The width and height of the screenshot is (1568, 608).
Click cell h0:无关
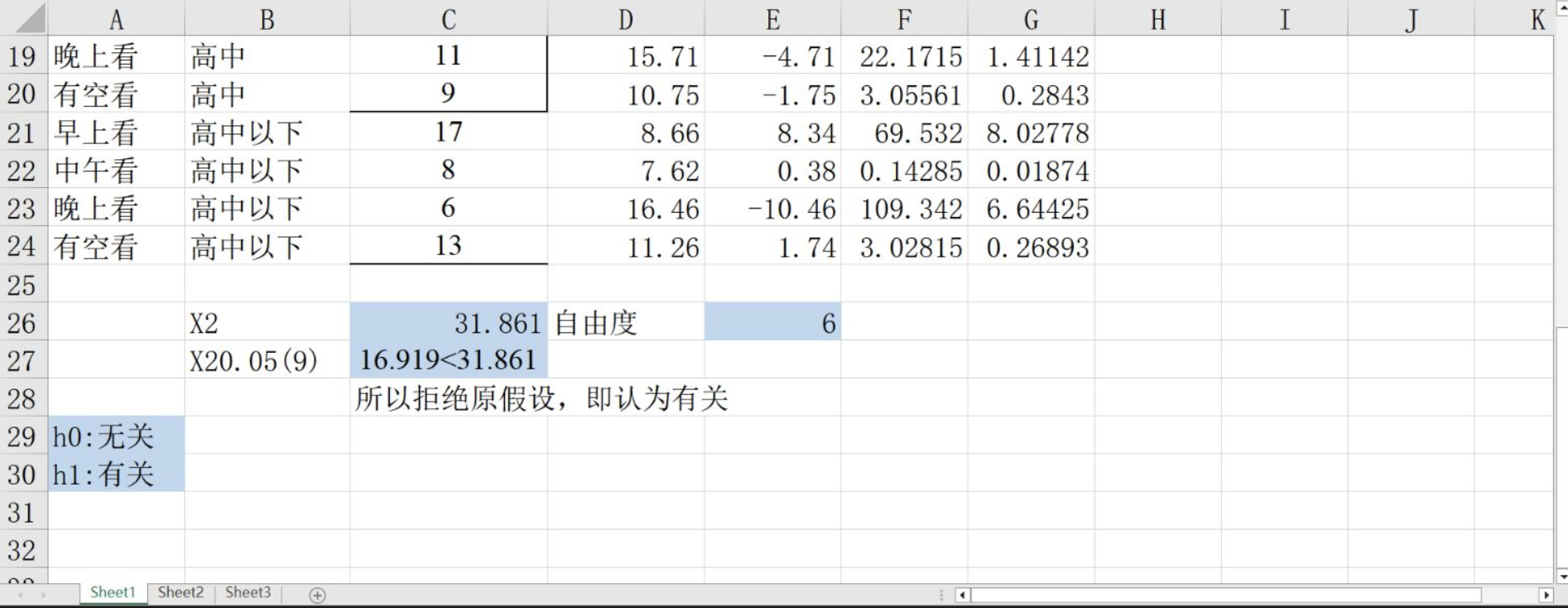(x=117, y=437)
